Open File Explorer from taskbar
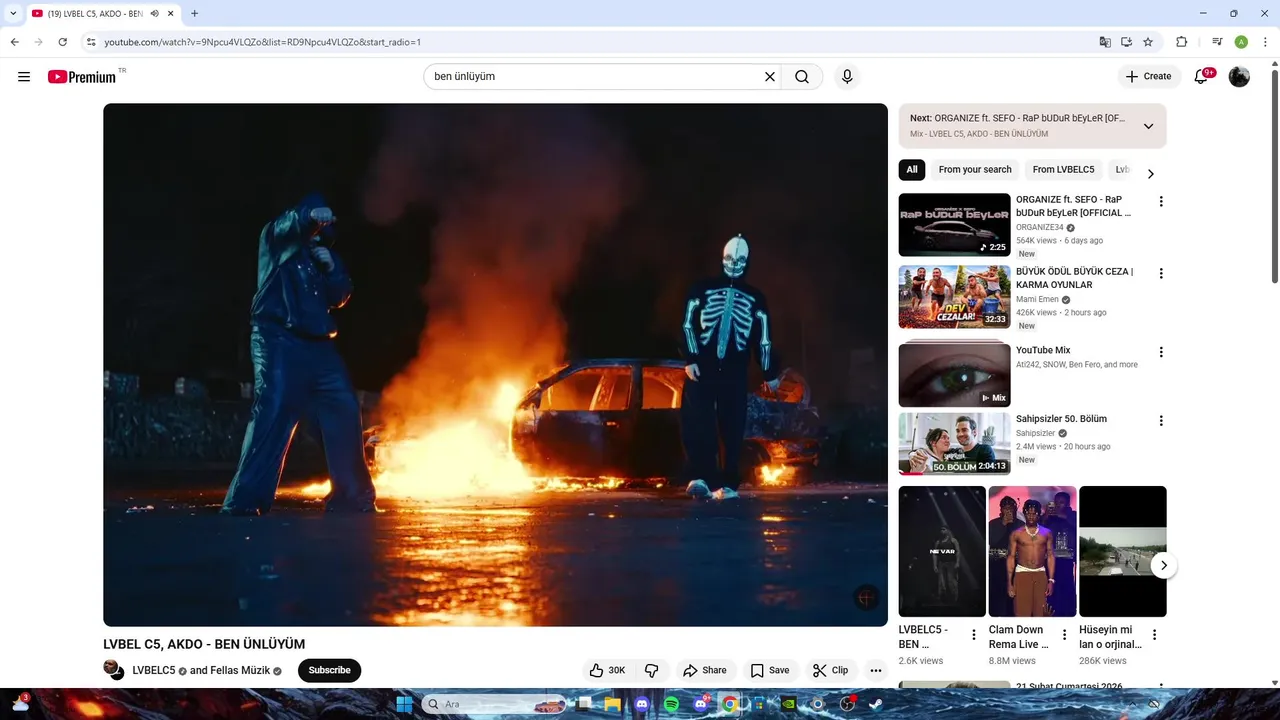Image resolution: width=1280 pixels, height=720 pixels. click(x=612, y=704)
